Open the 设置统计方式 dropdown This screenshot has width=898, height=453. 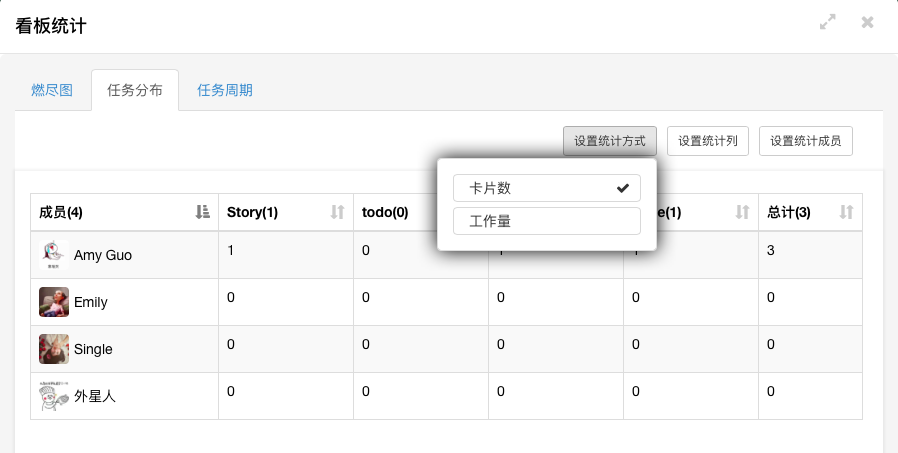(x=609, y=141)
